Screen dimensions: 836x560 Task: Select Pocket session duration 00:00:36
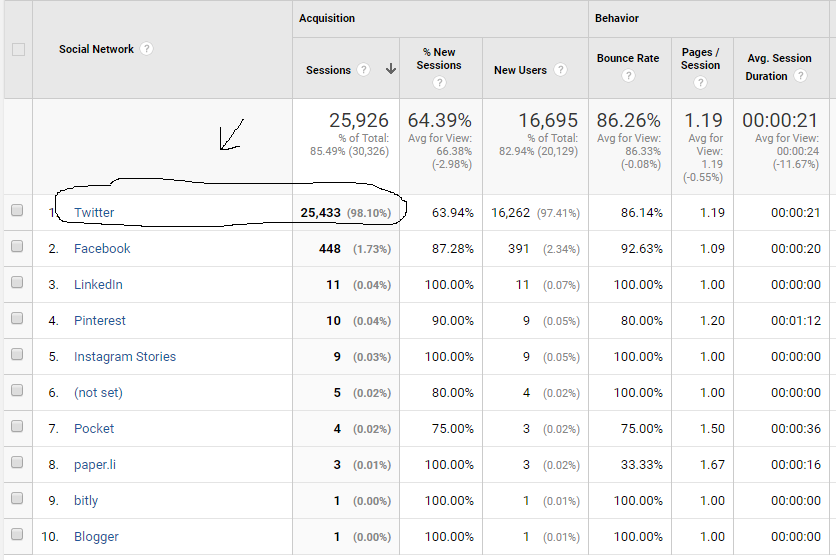point(795,428)
